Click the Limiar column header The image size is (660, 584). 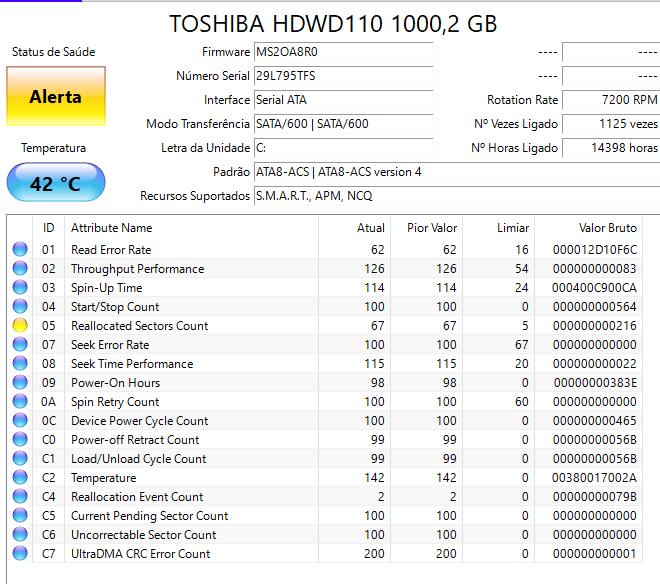tap(499, 228)
